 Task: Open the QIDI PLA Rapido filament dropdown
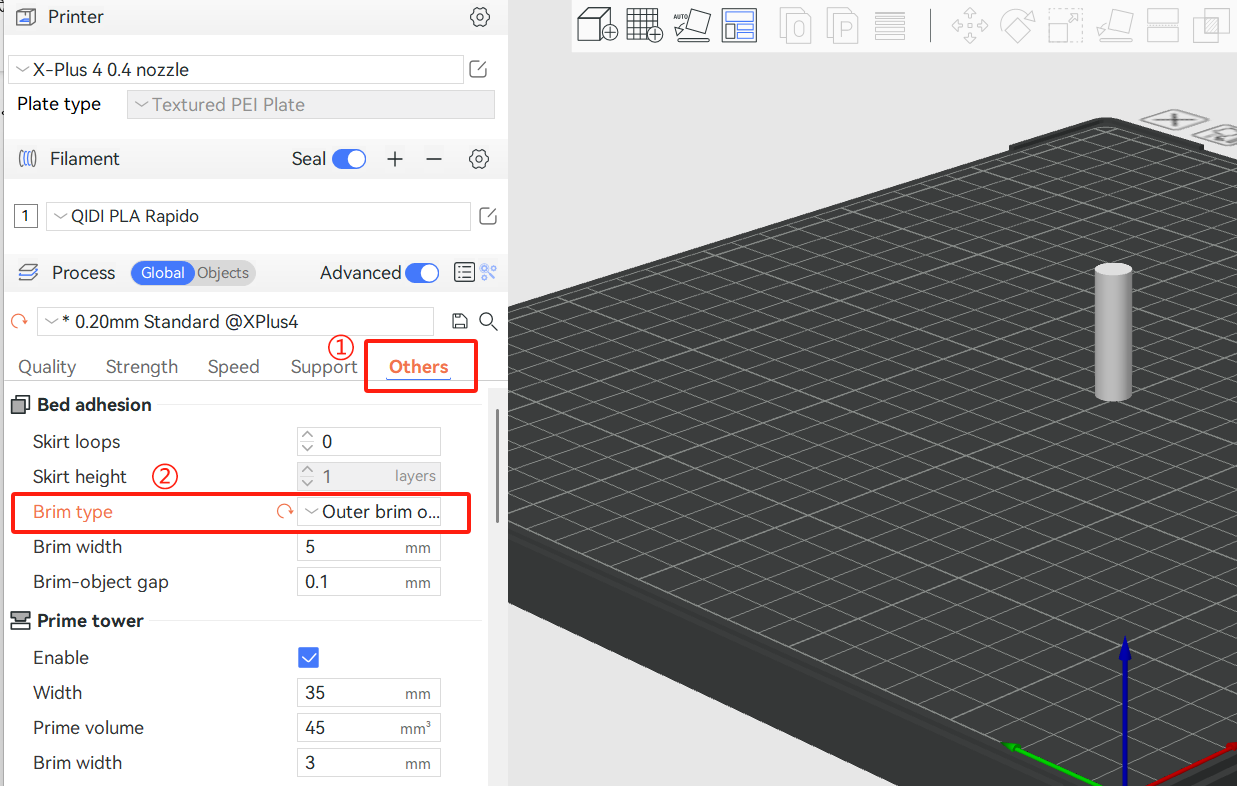(x=258, y=216)
